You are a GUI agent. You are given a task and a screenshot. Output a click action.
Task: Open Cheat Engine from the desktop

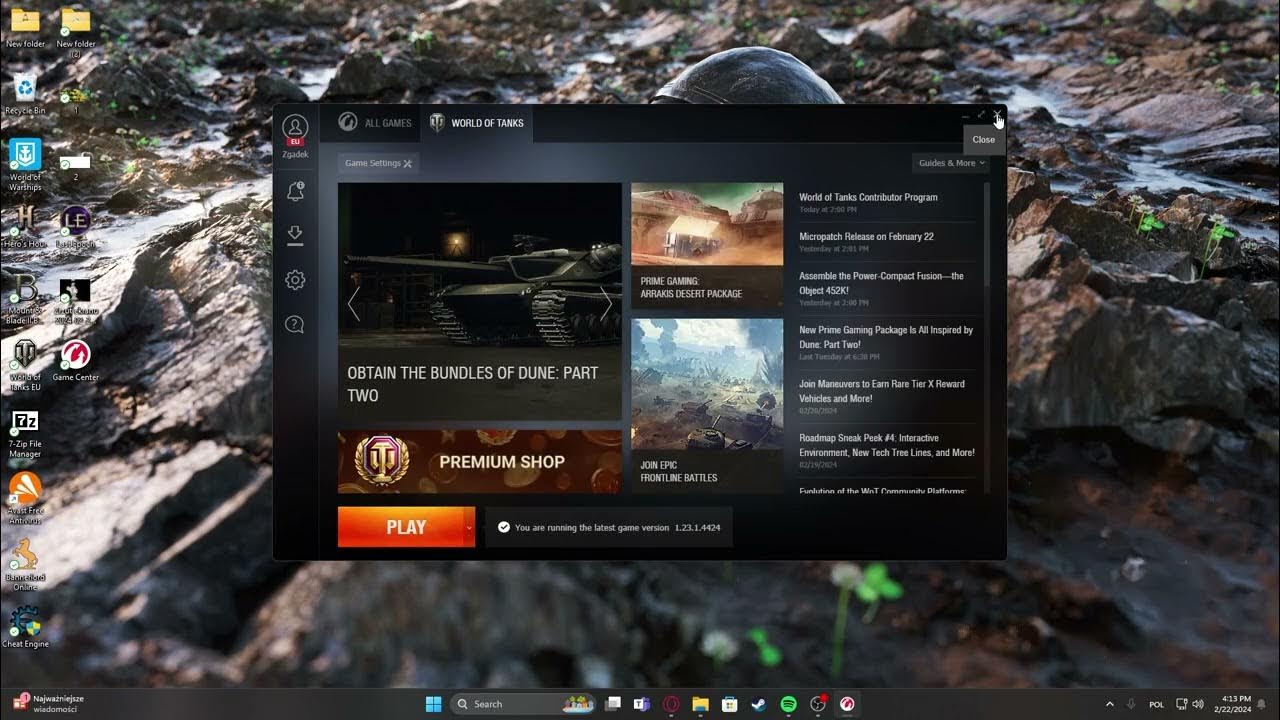[x=24, y=622]
